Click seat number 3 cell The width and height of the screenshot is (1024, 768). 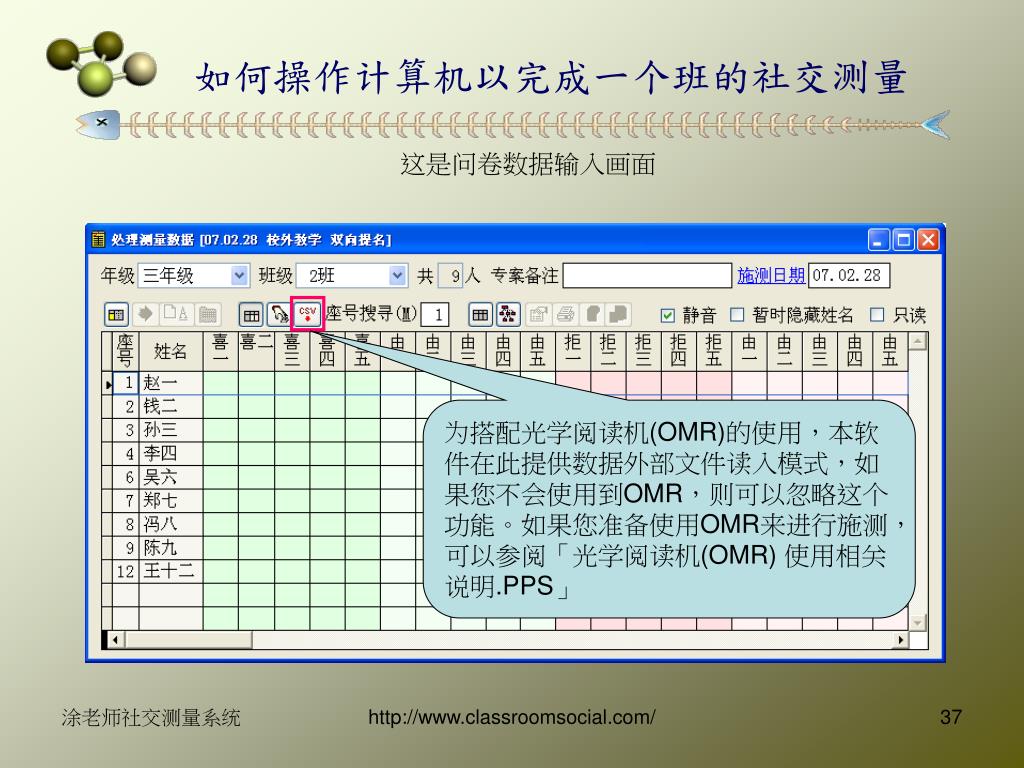click(125, 430)
